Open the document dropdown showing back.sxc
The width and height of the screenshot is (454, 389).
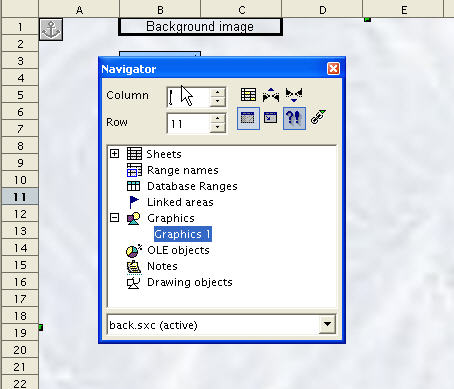click(x=327, y=324)
